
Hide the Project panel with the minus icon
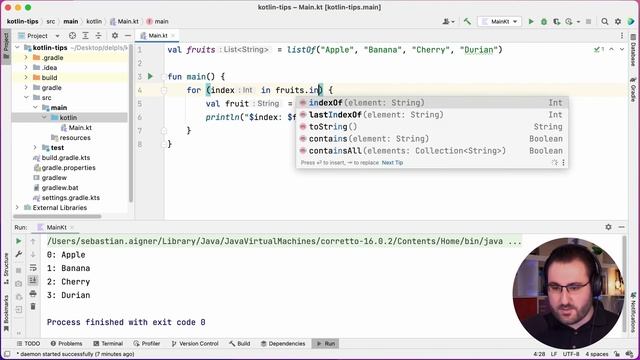pos(128,36)
